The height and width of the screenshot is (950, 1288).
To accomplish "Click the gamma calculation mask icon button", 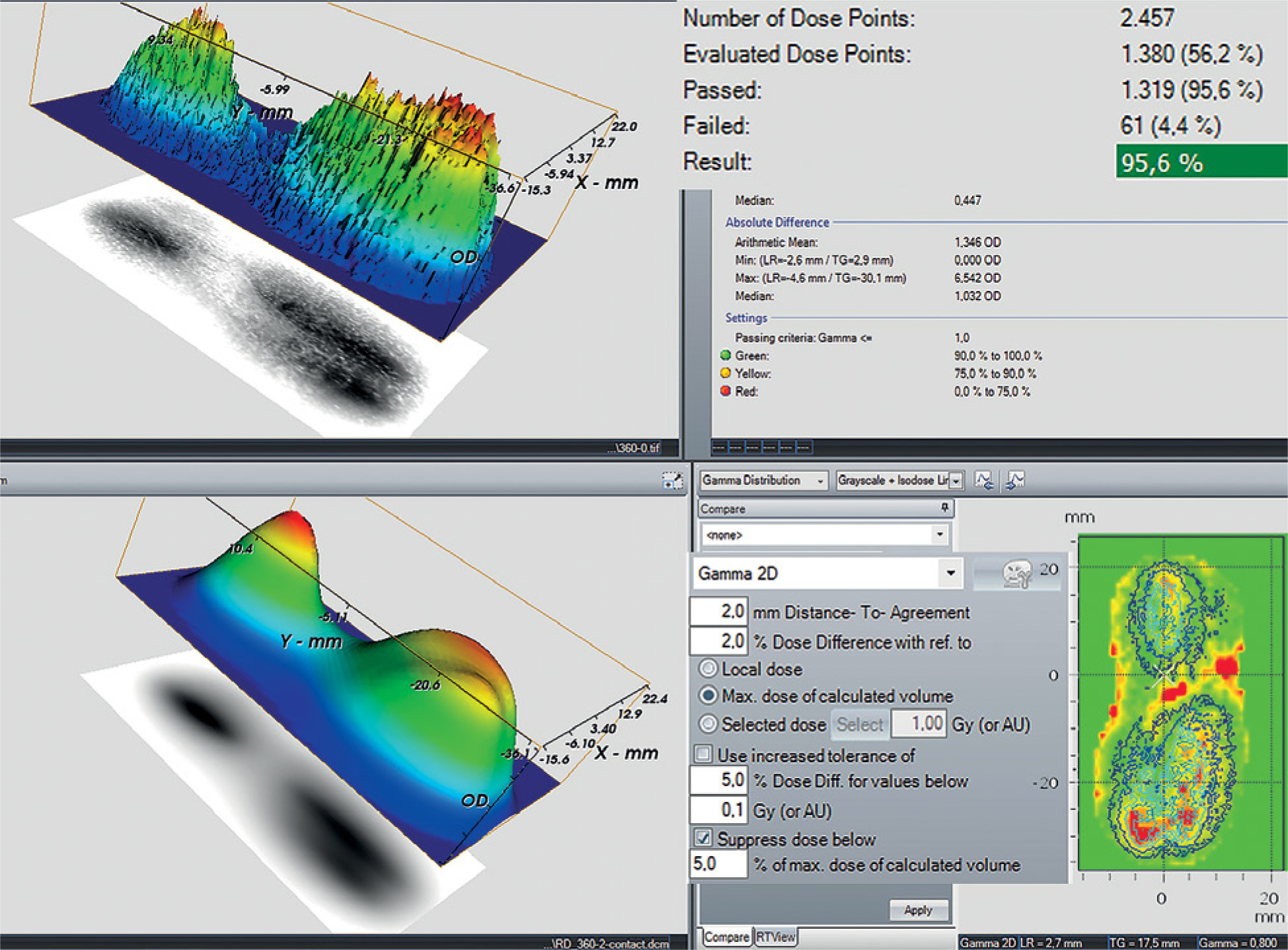I will 1016,573.
